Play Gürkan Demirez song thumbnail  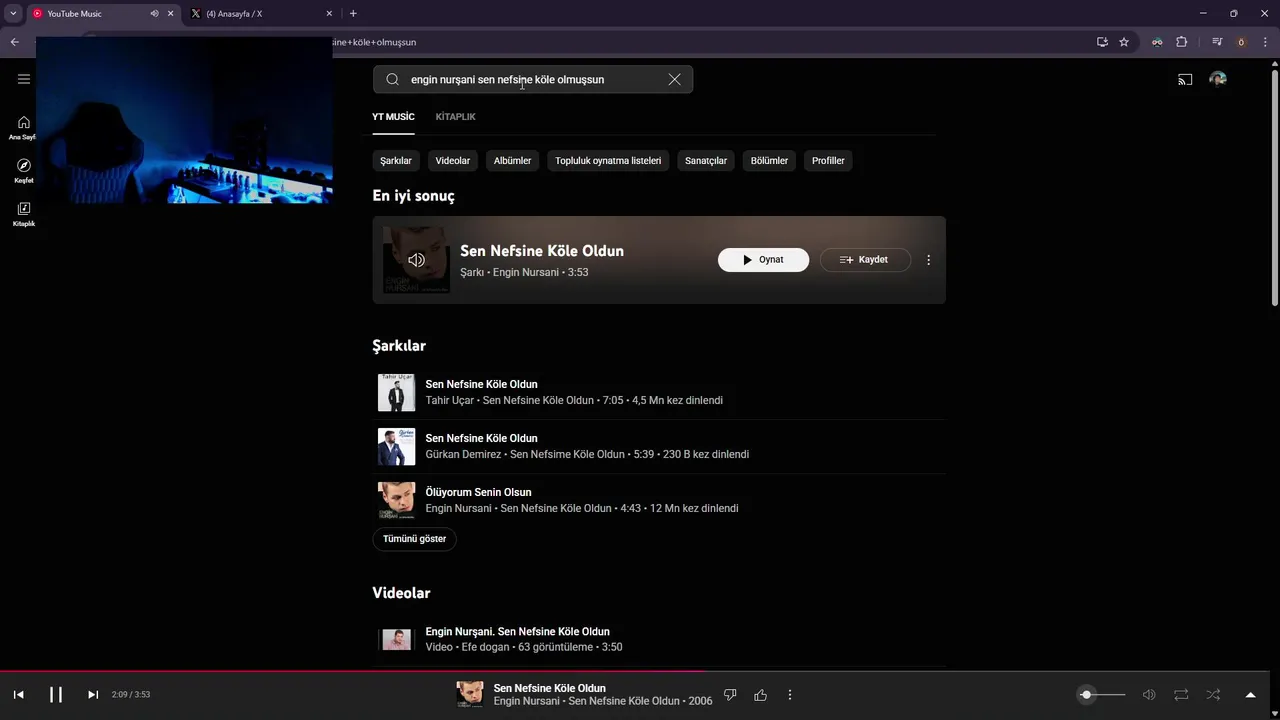[396, 446]
